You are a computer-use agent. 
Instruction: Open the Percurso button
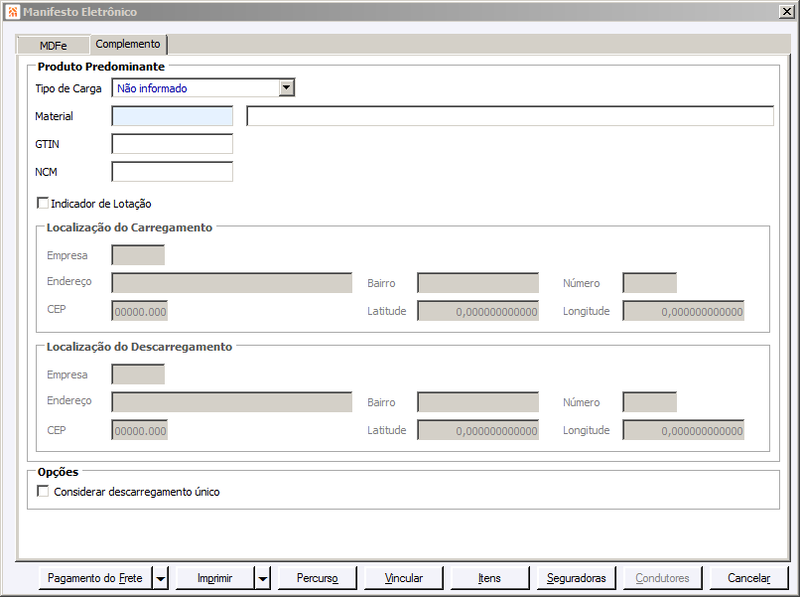point(317,578)
